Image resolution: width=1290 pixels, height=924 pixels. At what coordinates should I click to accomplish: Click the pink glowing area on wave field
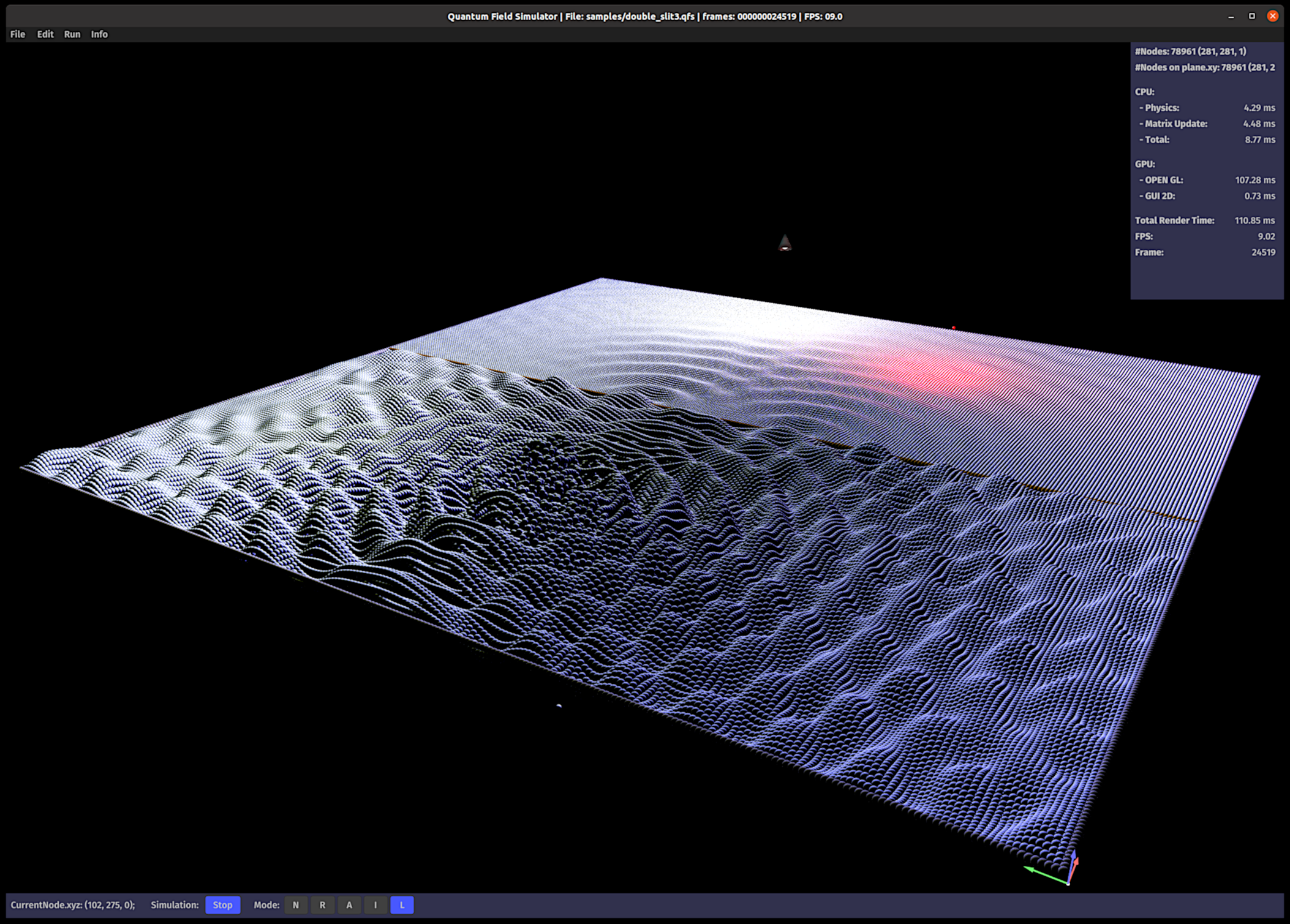tap(943, 370)
